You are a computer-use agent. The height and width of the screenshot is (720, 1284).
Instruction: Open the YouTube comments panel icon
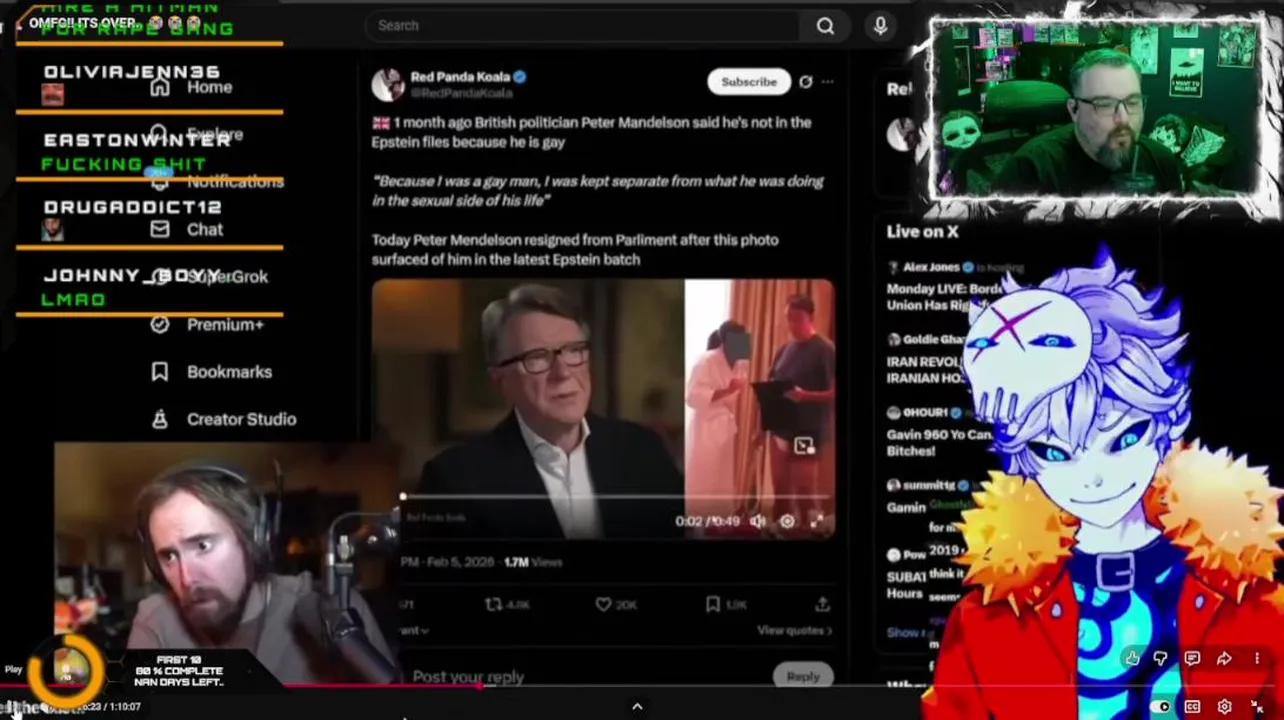click(1192, 658)
